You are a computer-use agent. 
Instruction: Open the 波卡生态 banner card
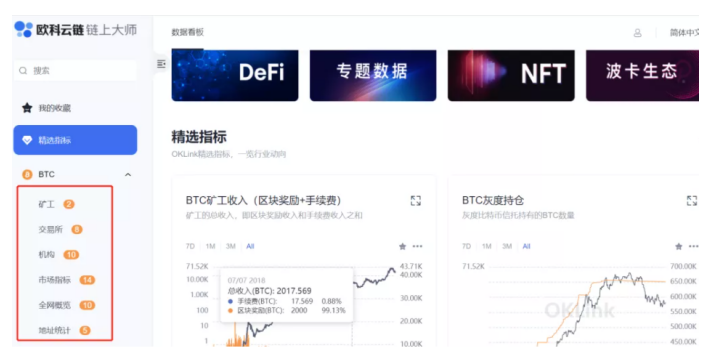pos(643,75)
